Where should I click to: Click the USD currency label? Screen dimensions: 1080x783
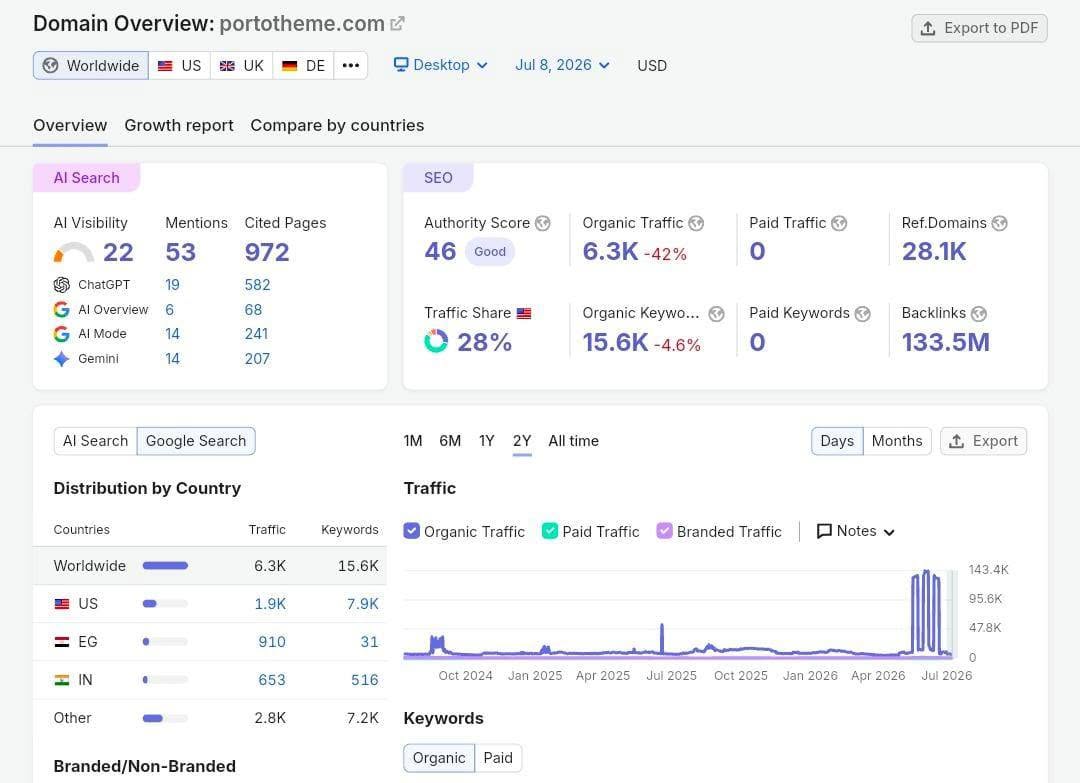652,66
